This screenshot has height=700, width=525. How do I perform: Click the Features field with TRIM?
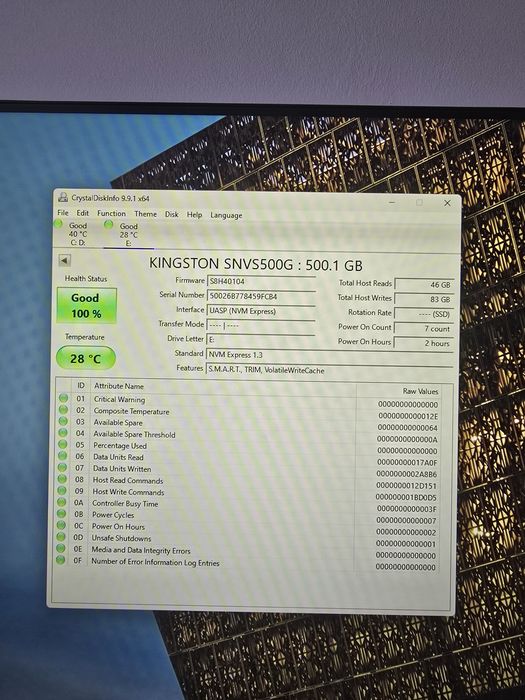pyautogui.click(x=330, y=370)
